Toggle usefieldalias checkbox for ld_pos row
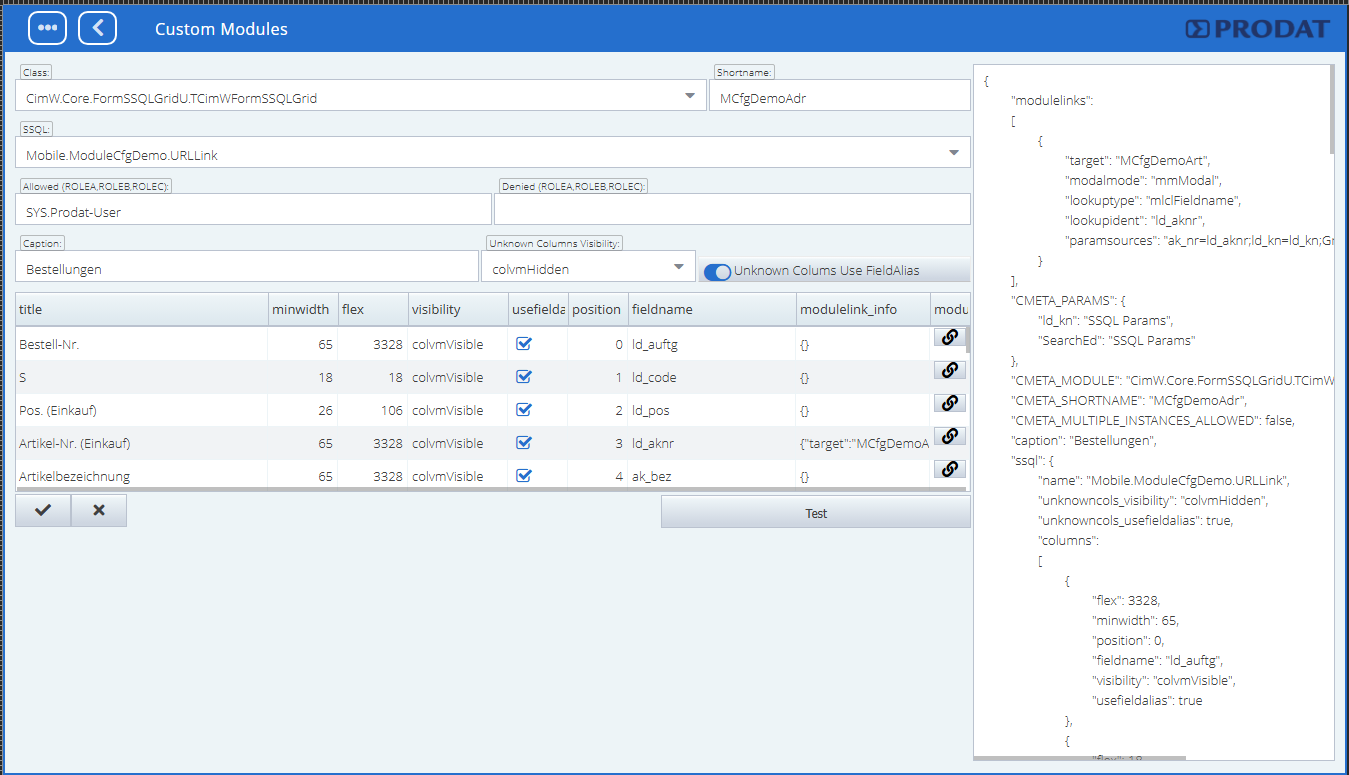The width and height of the screenshot is (1349, 775). (523, 410)
